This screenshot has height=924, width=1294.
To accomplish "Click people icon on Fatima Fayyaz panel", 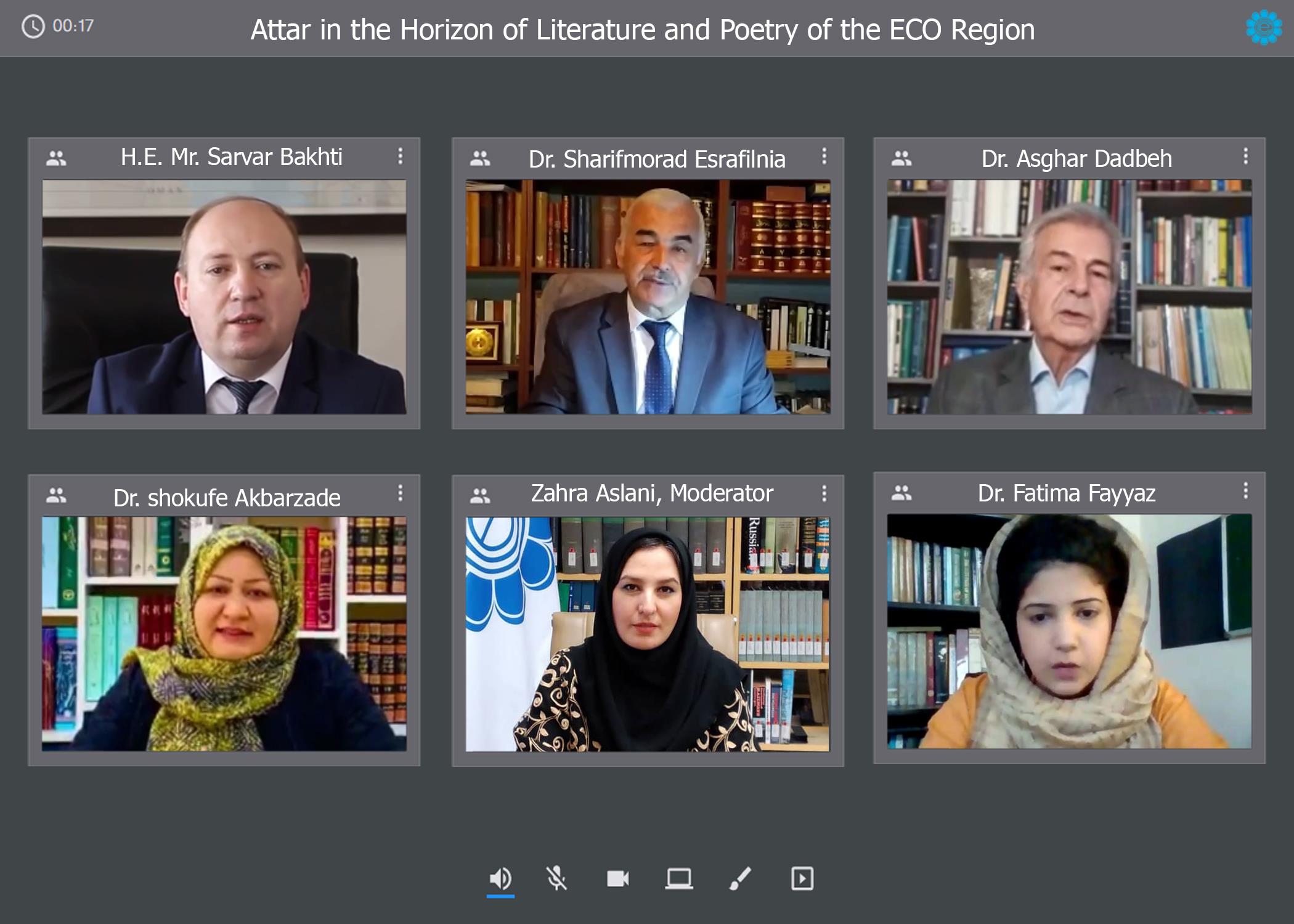I will pyautogui.click(x=901, y=493).
